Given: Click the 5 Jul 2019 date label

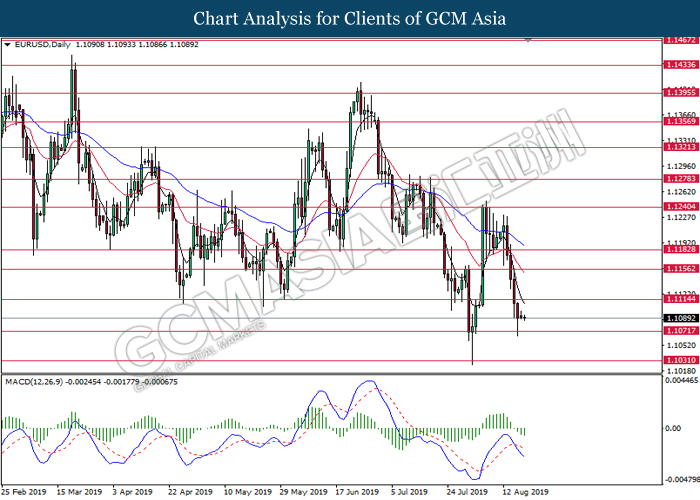Looking at the screenshot, I should tap(409, 492).
